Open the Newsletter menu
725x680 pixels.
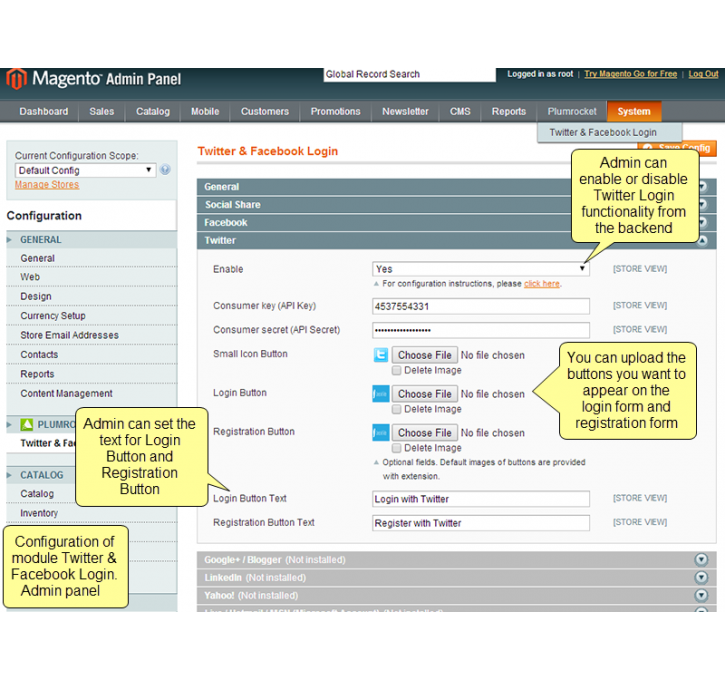pyautogui.click(x=405, y=111)
